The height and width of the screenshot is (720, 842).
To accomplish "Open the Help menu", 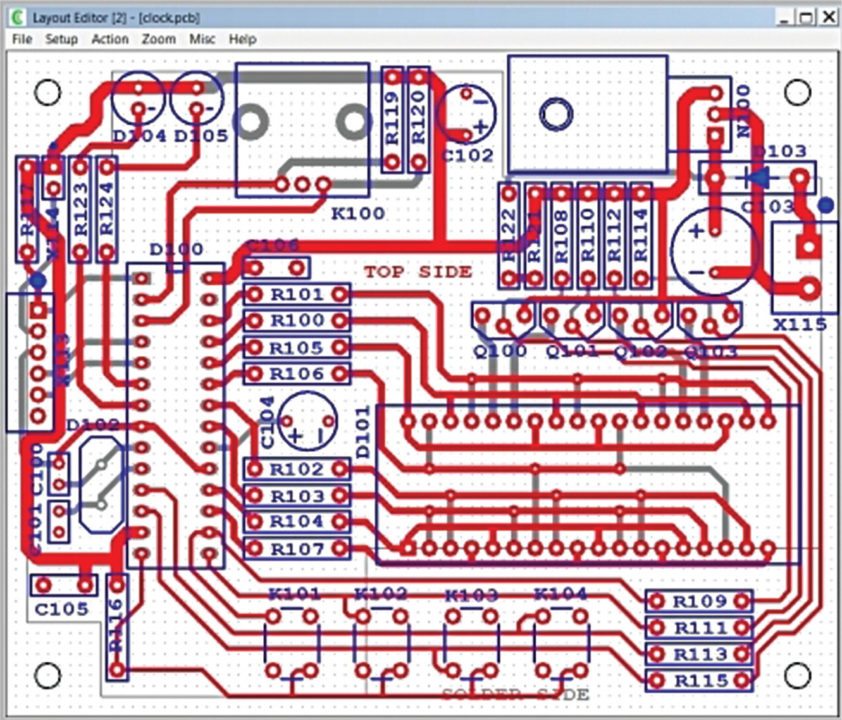I will pyautogui.click(x=242, y=39).
